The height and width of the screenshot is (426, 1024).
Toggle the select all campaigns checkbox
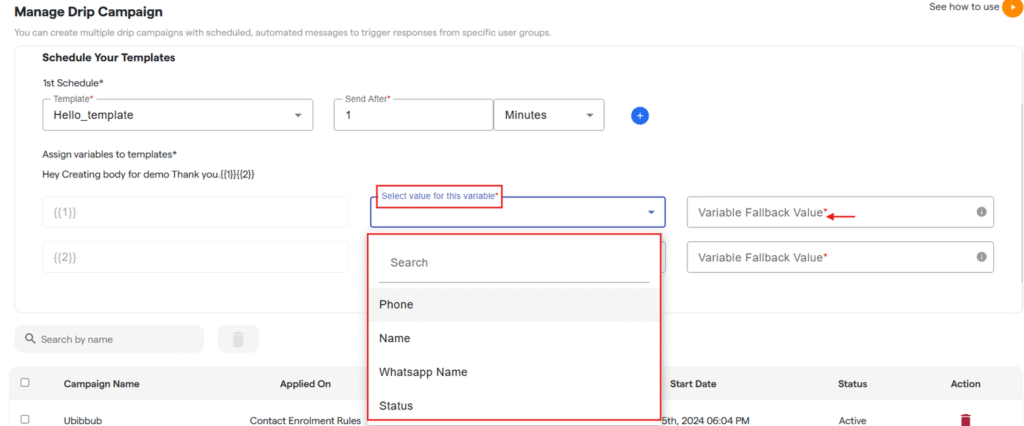point(25,383)
